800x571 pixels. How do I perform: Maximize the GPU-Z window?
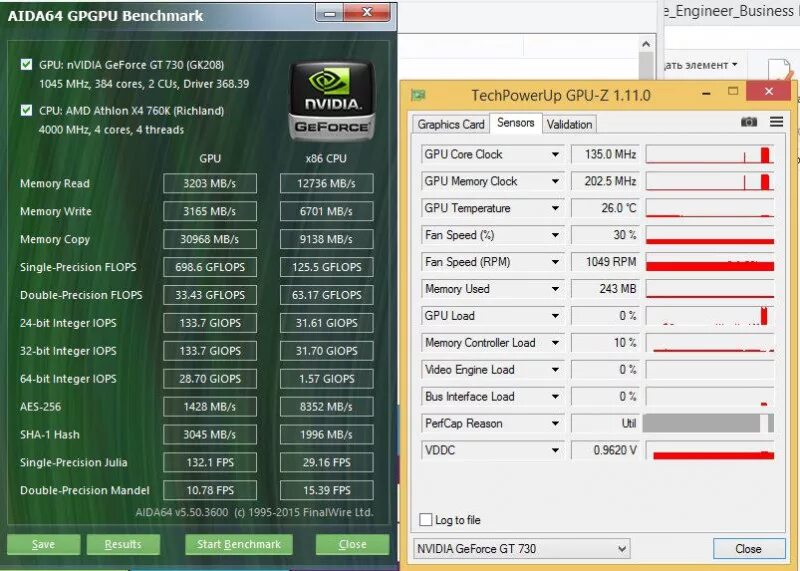point(733,91)
